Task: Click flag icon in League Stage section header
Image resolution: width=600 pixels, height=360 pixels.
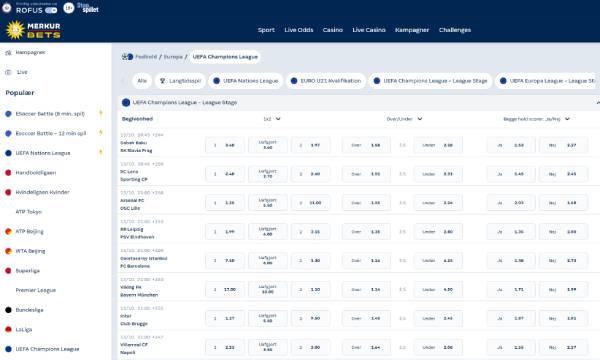Action: point(126,103)
